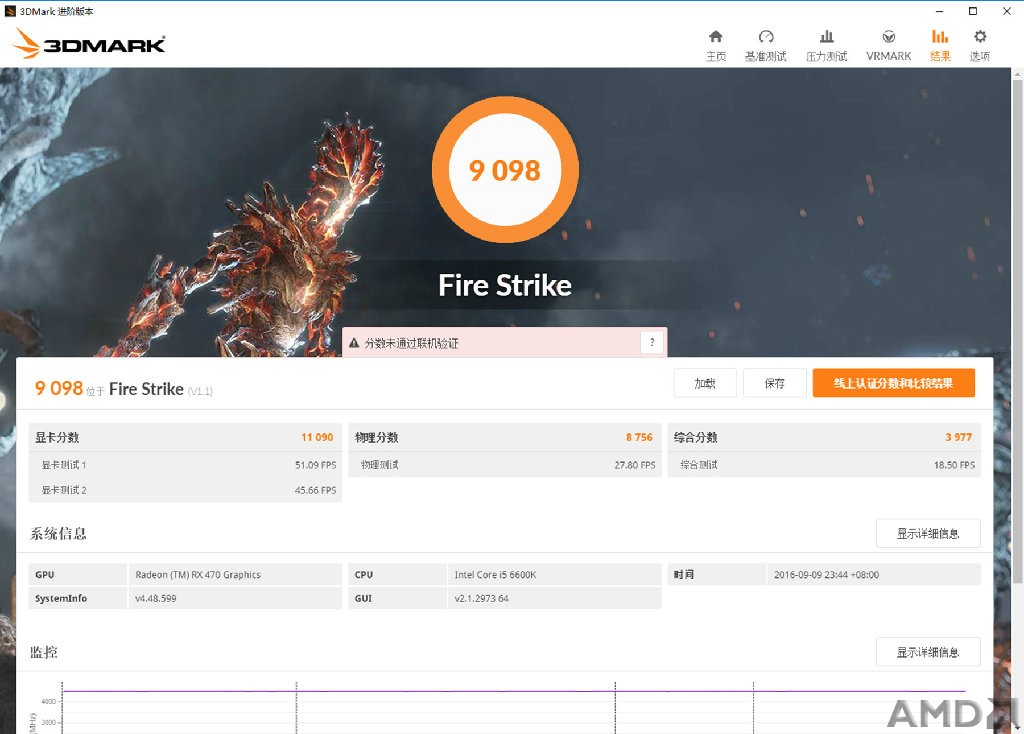The width and height of the screenshot is (1024, 734).
Task: Click the 监控 section heading
Action: click(x=44, y=652)
